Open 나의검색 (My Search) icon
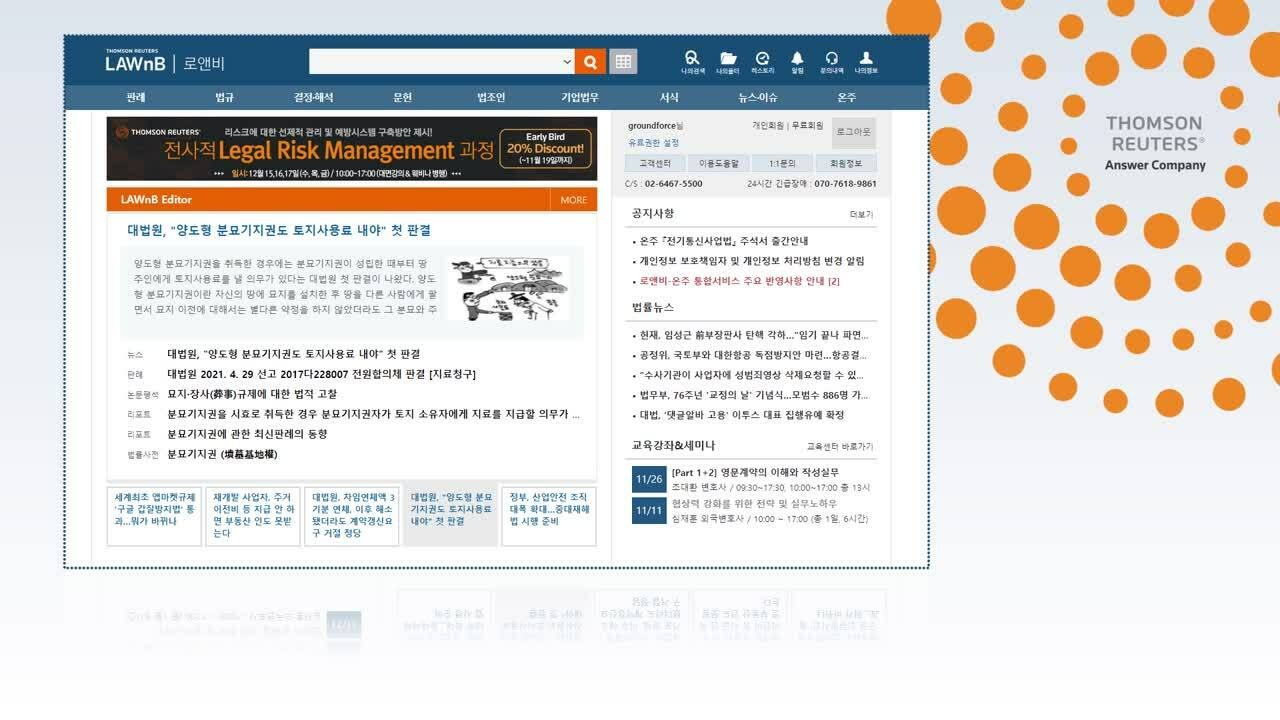Image resolution: width=1280 pixels, height=720 pixels. click(692, 63)
